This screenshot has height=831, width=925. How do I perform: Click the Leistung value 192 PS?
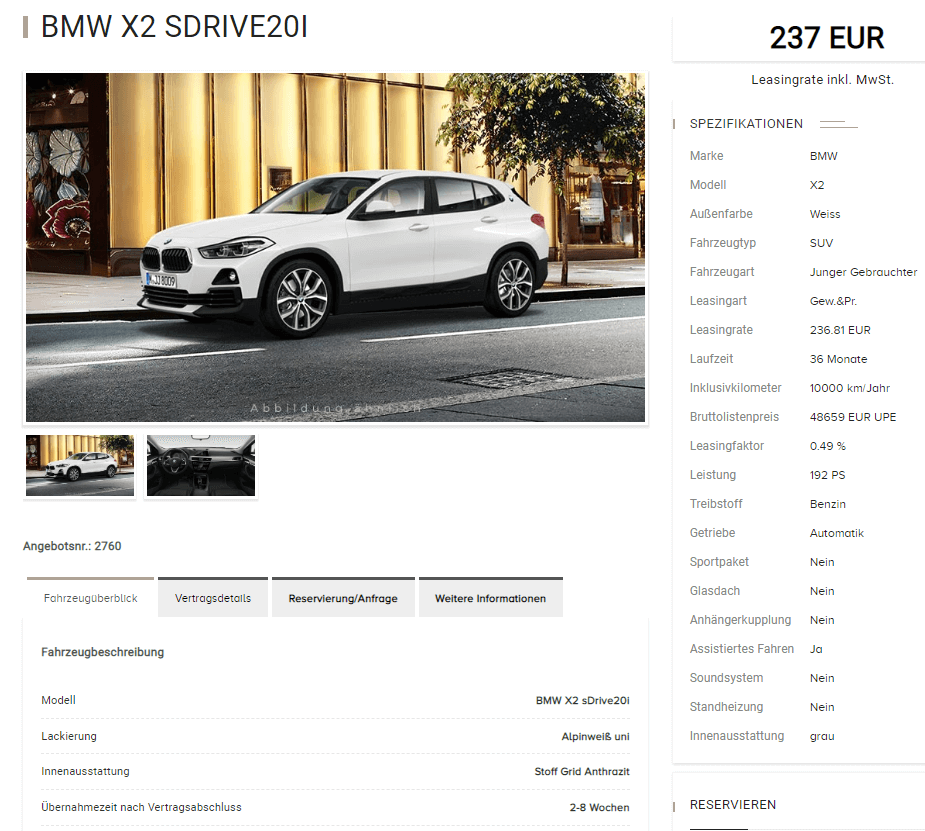click(x=827, y=475)
